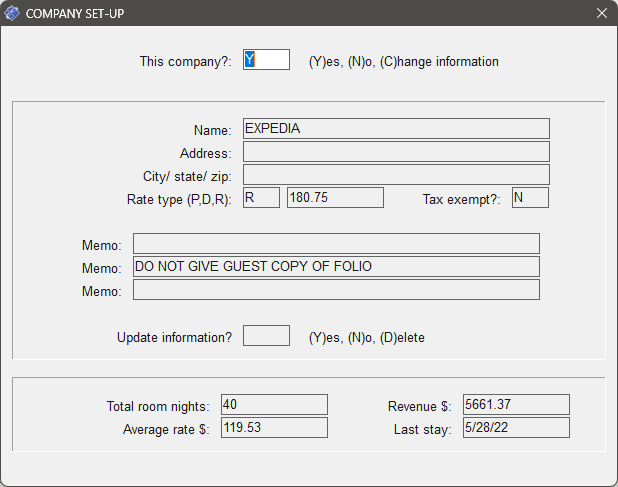Click the Last stay date field
The height and width of the screenshot is (487, 618).
pyautogui.click(x=515, y=428)
